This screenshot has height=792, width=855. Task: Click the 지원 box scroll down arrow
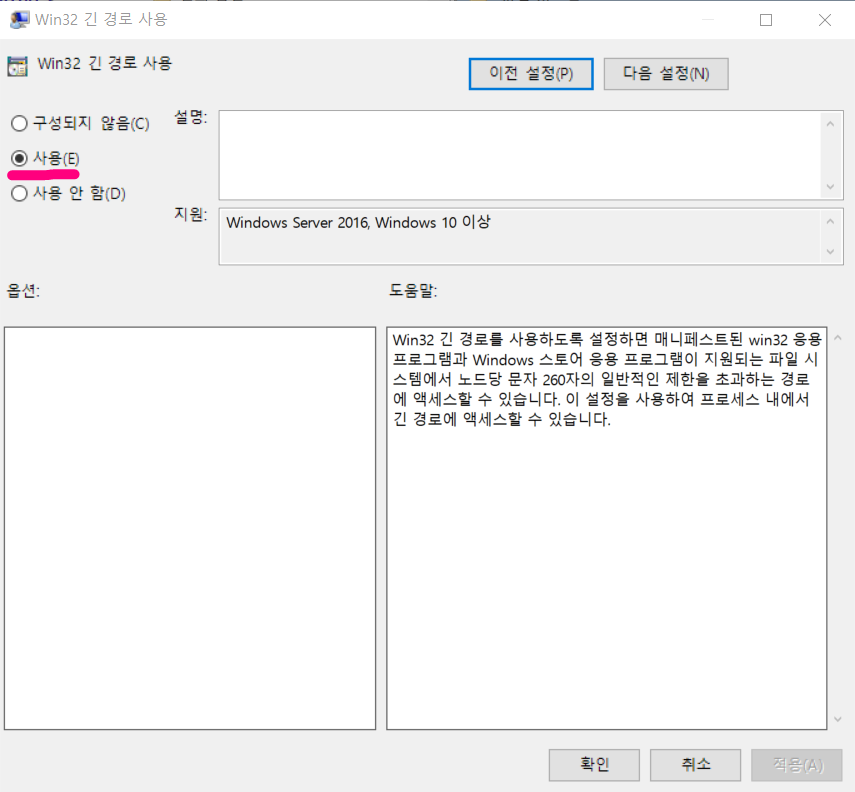830,251
